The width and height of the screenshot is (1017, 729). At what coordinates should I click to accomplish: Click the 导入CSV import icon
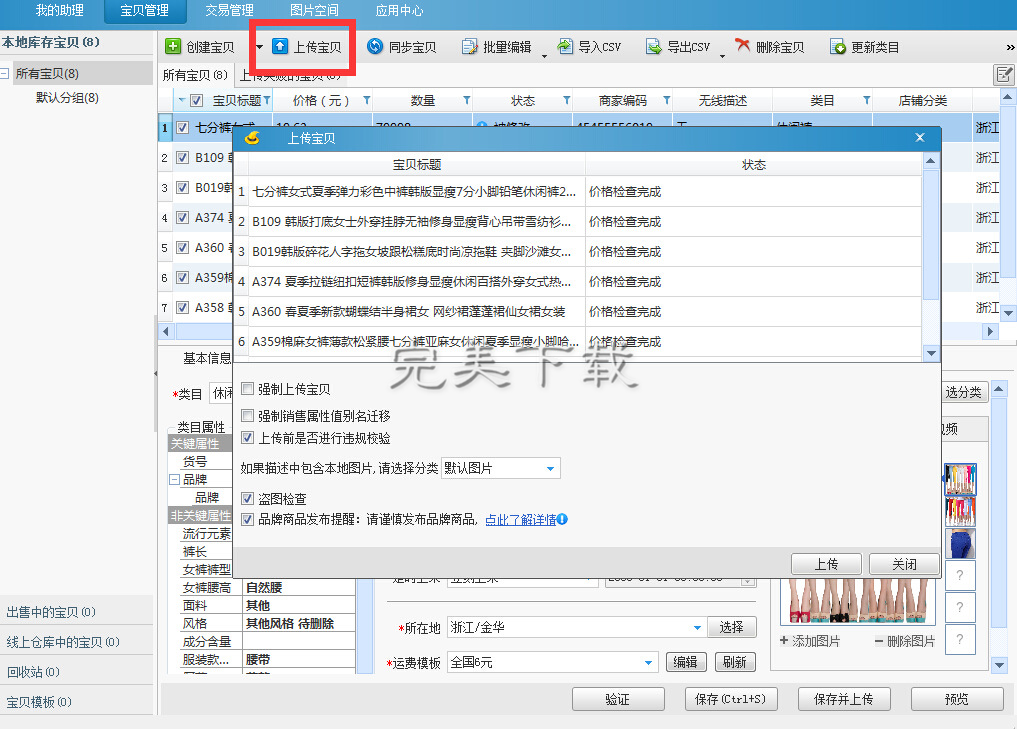(566, 47)
